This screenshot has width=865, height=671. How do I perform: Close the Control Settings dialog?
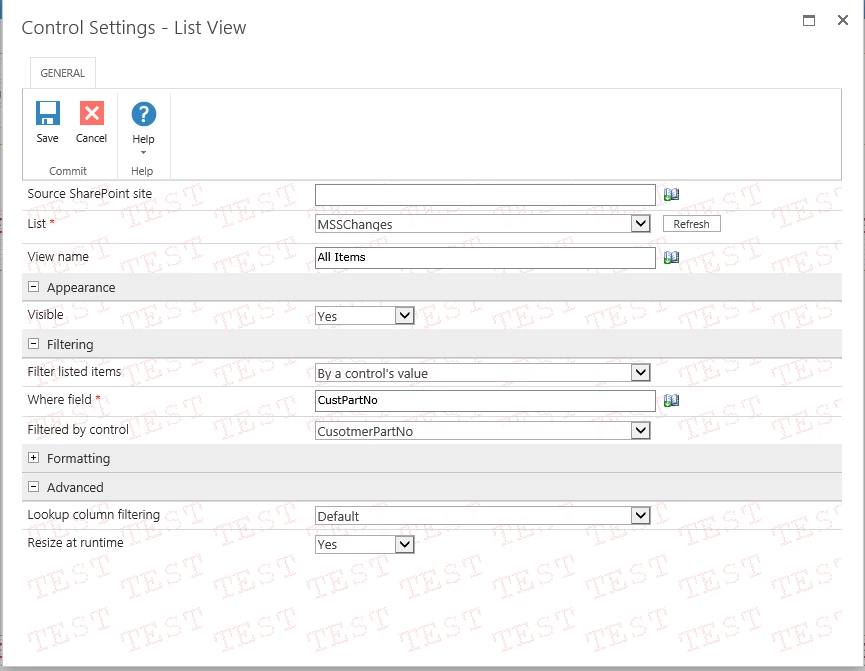click(x=842, y=20)
